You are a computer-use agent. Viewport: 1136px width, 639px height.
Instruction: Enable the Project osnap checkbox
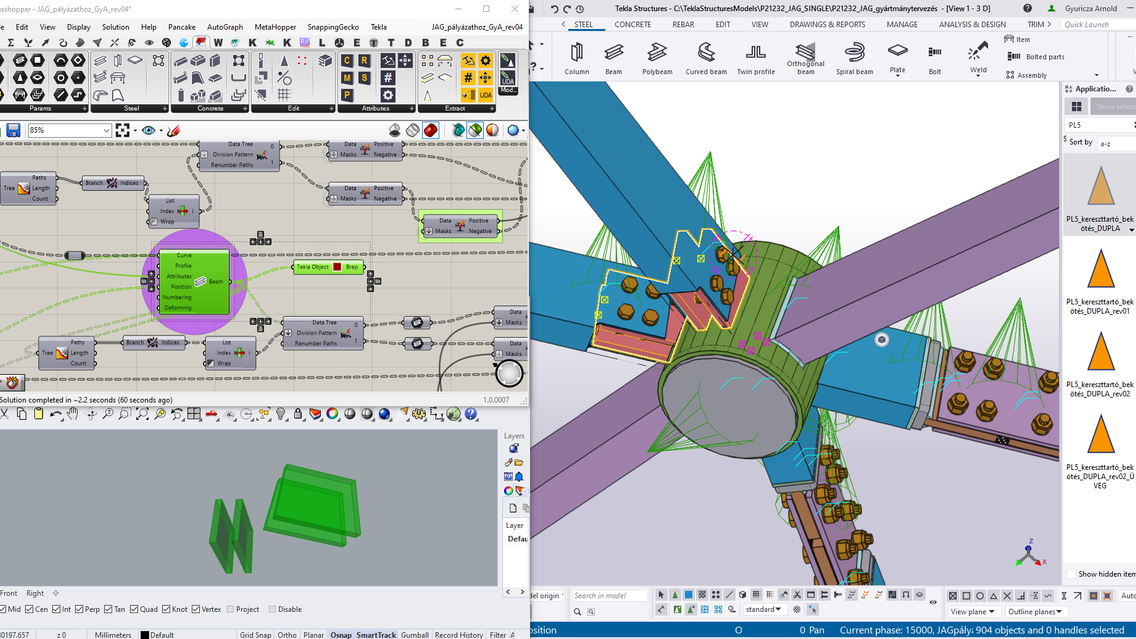[x=230, y=609]
